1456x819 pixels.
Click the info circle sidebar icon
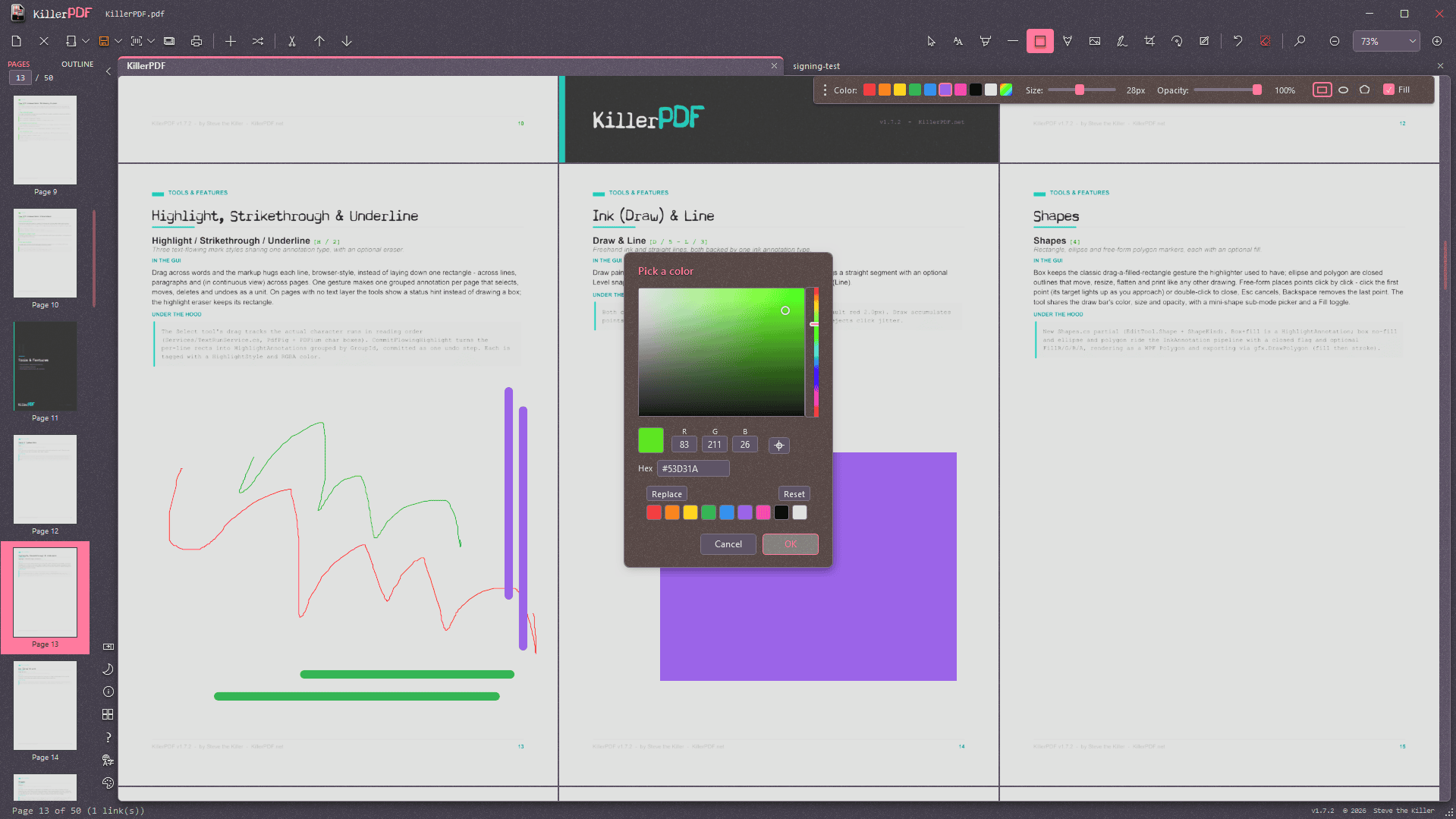(108, 691)
